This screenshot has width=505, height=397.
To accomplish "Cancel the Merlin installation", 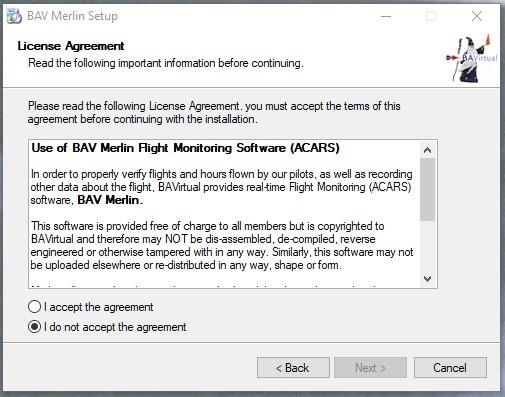I will click(450, 368).
